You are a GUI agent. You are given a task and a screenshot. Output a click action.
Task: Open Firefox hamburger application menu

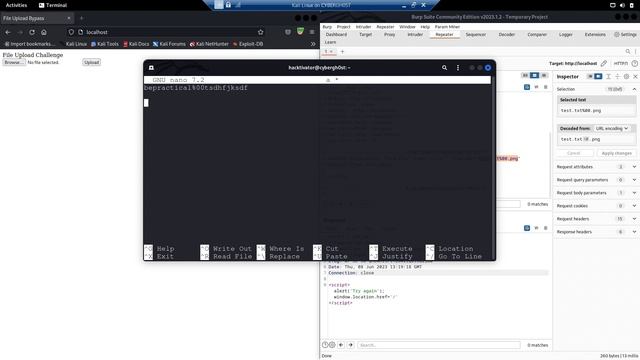click(312, 32)
